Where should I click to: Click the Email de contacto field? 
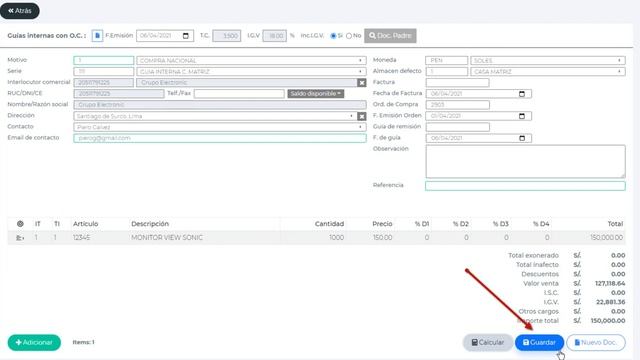pyautogui.click(x=220, y=138)
